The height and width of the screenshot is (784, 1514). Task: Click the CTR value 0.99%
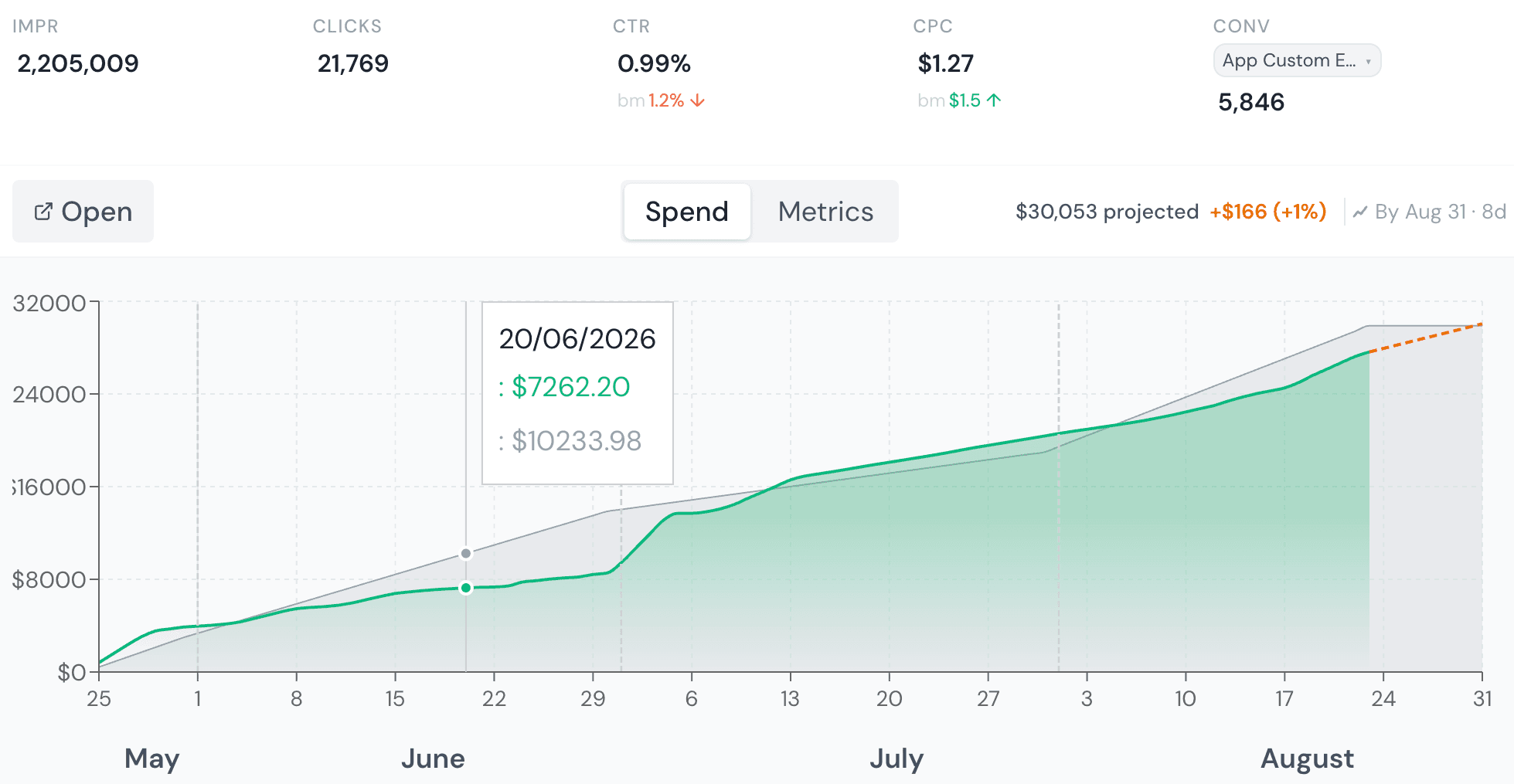654,63
